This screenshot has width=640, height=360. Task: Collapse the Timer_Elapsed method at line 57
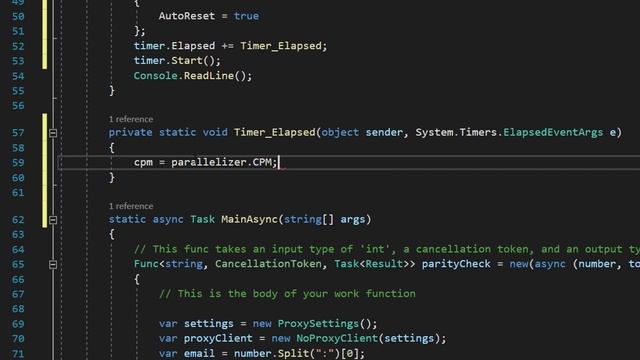click(53, 133)
